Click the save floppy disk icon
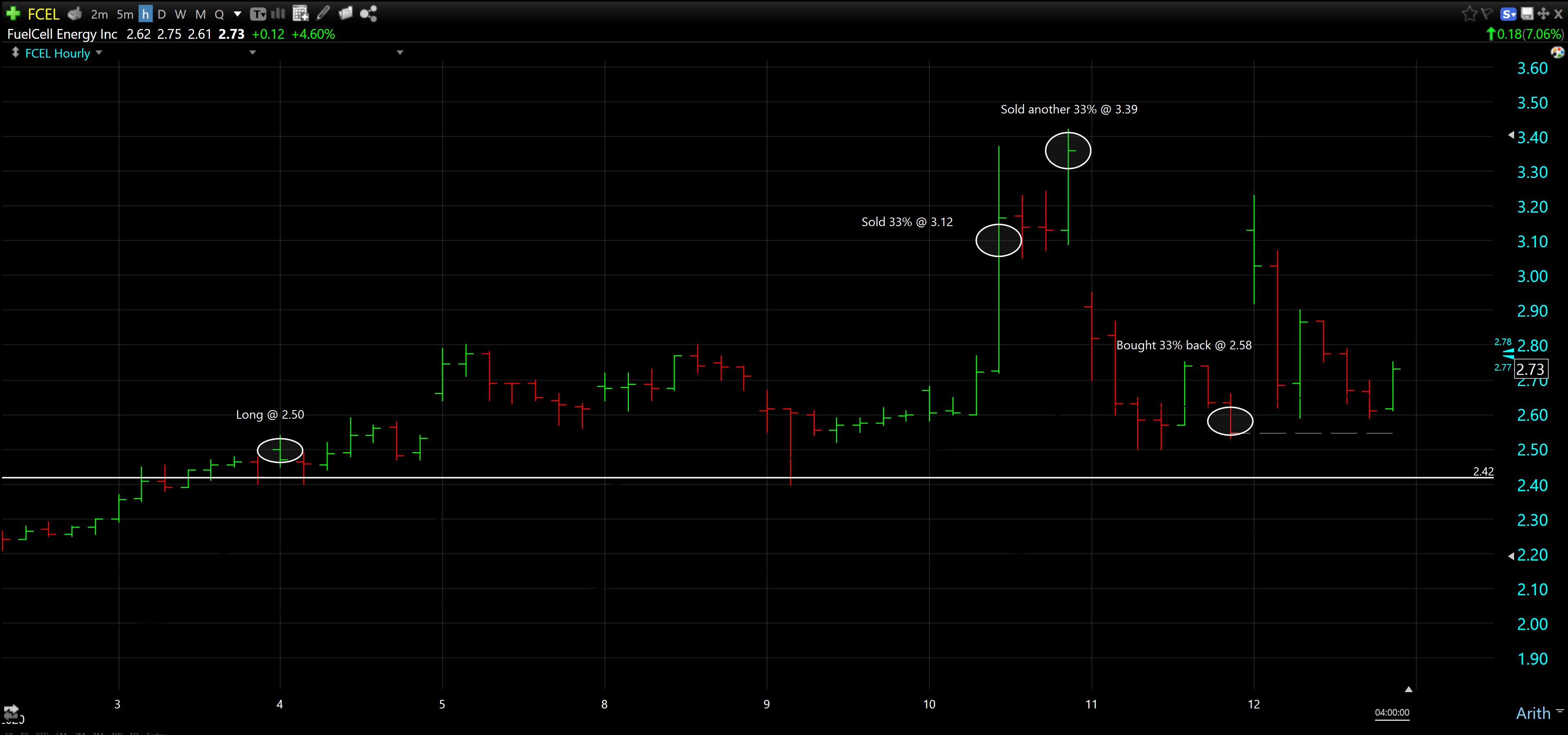Image resolution: width=1568 pixels, height=735 pixels. (x=1527, y=13)
